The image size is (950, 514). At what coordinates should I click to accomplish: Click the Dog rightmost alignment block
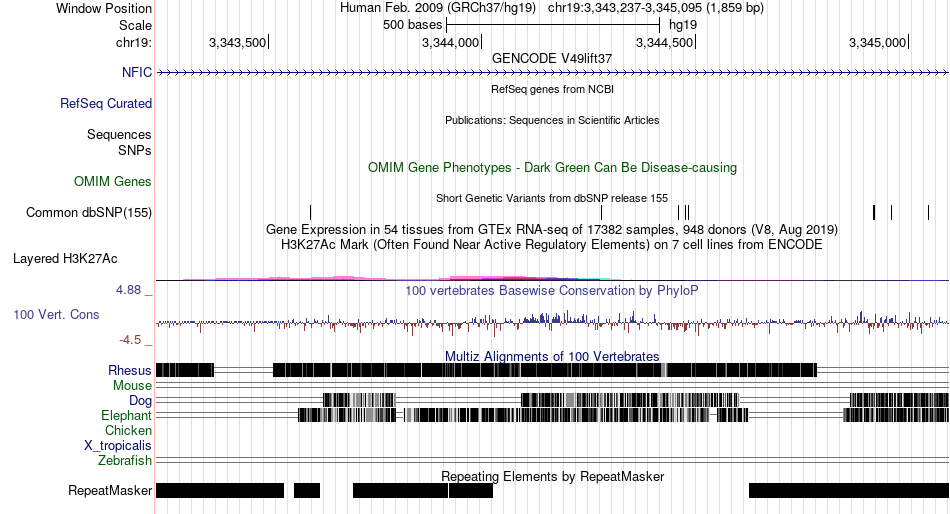(x=899, y=400)
